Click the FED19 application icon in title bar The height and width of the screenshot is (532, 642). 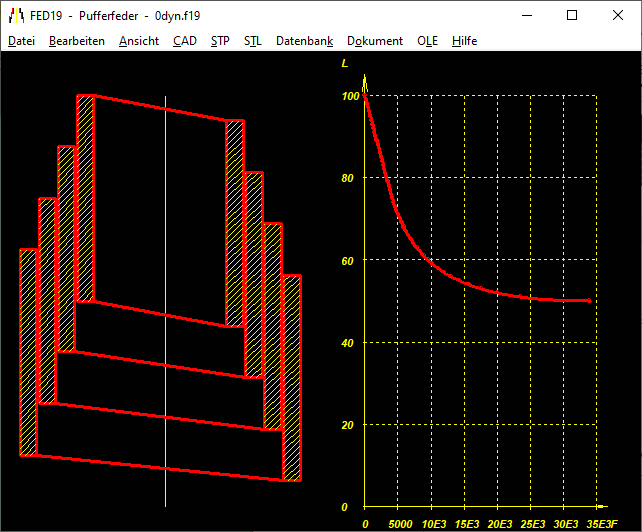[x=15, y=16]
